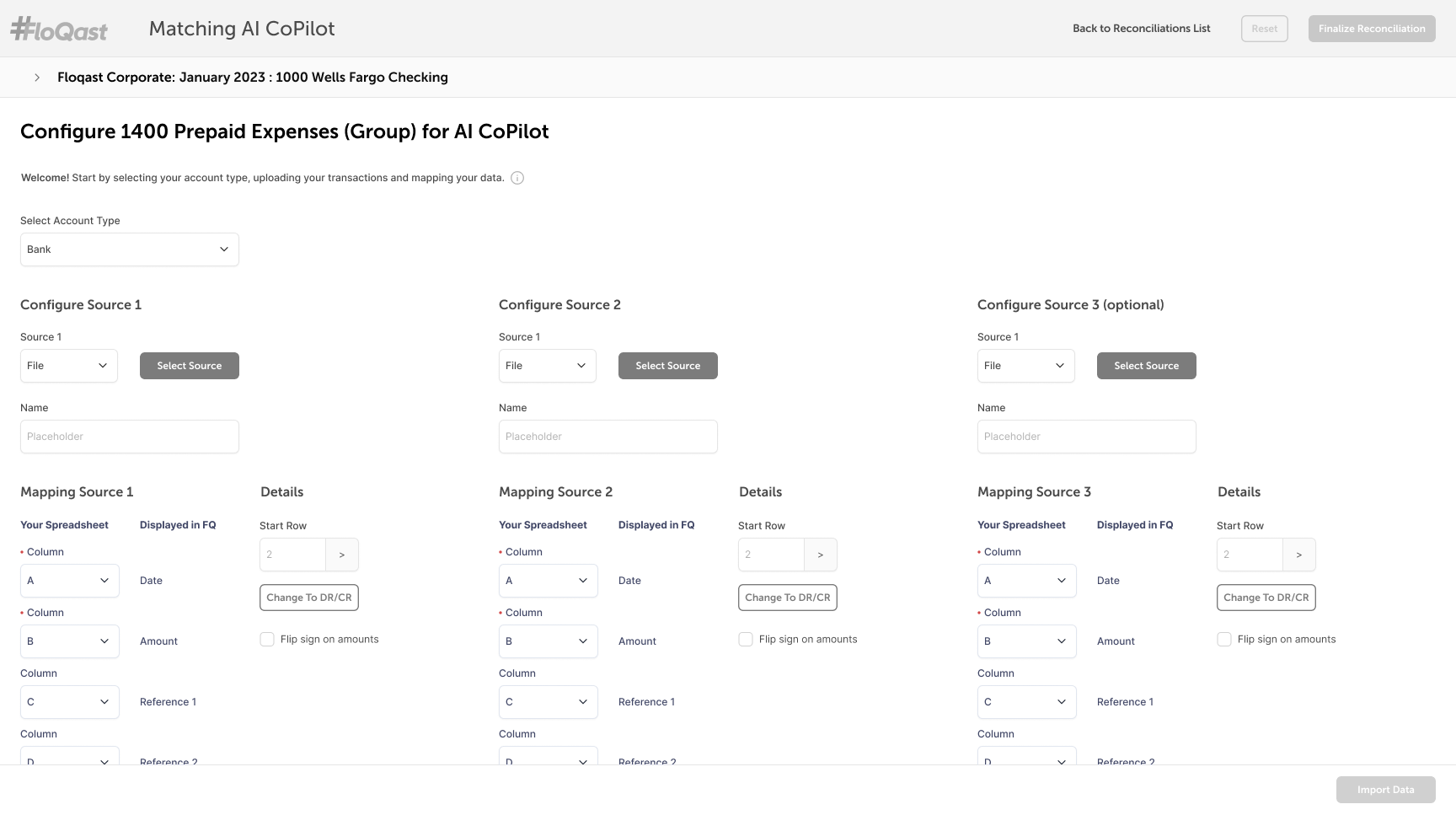1456x815 pixels.
Task: Go Back to Reconciliations List
Action: coord(1142,29)
